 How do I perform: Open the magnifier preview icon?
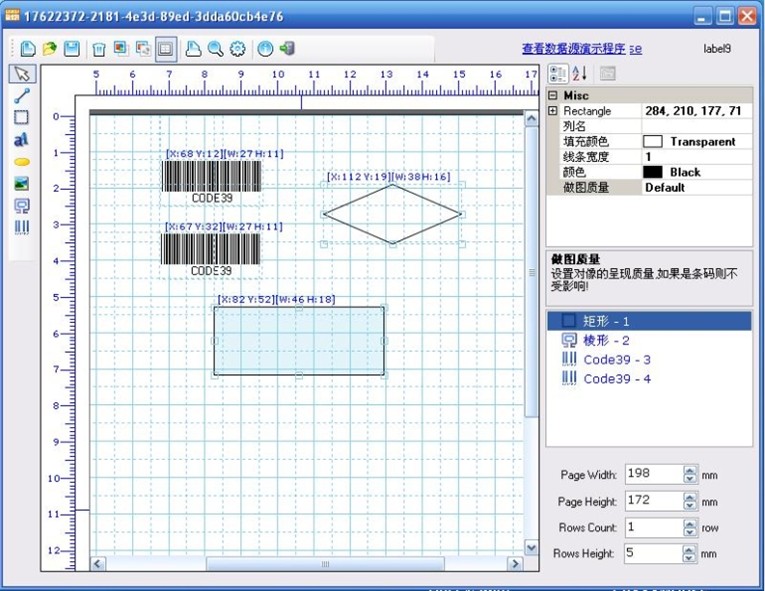(x=215, y=48)
